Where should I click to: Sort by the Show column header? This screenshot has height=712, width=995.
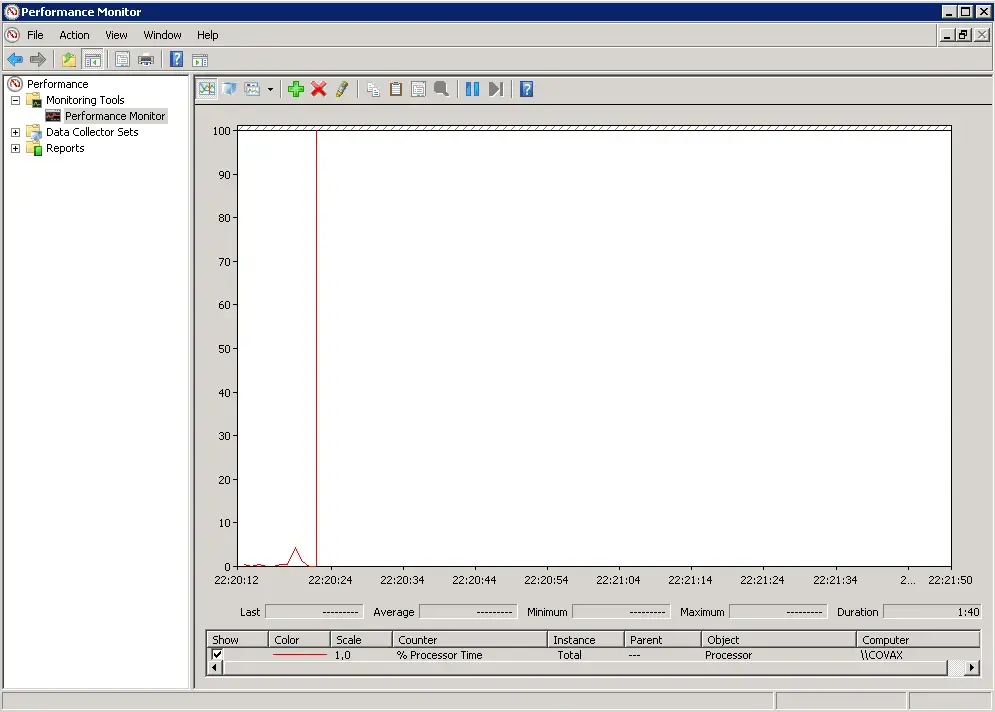coord(237,639)
